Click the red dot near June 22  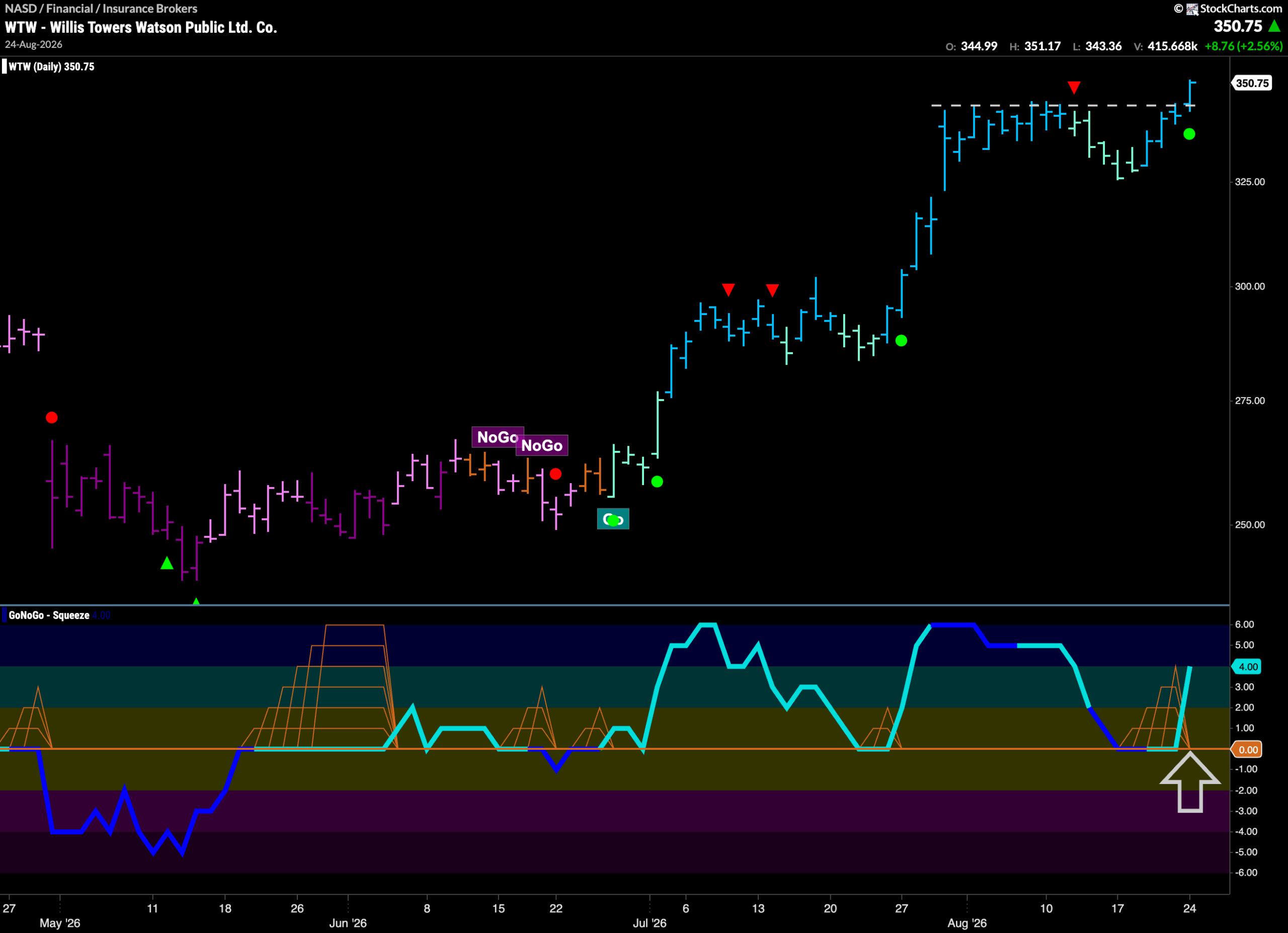(x=555, y=474)
